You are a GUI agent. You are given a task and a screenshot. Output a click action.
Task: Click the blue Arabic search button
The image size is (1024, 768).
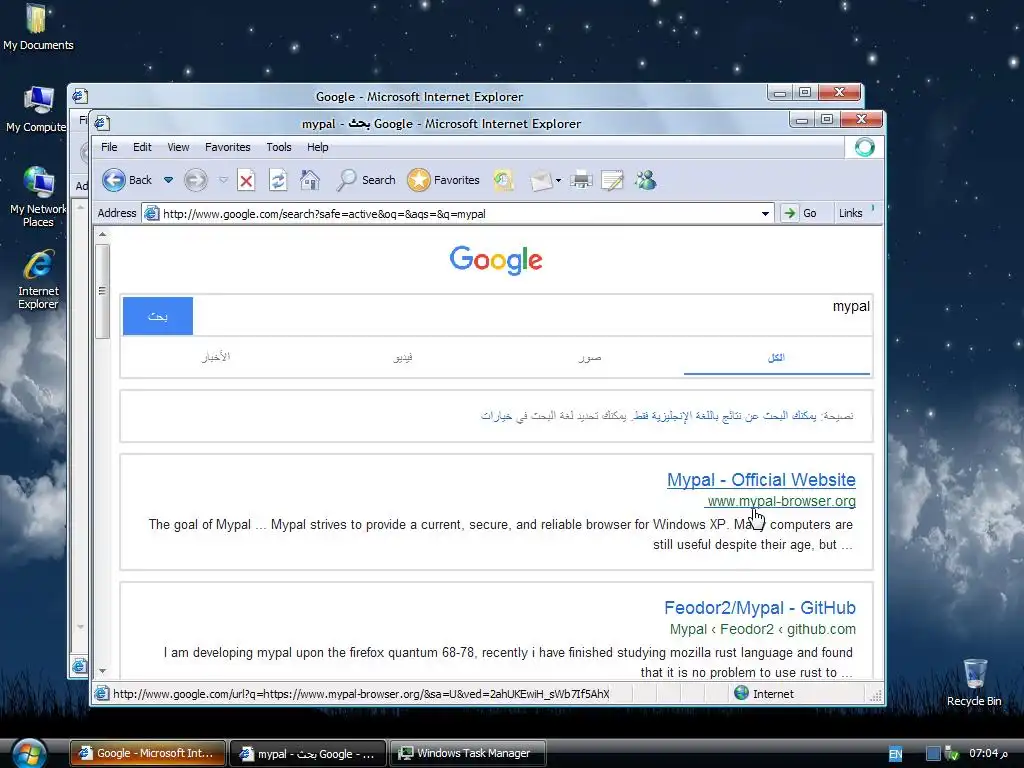158,316
